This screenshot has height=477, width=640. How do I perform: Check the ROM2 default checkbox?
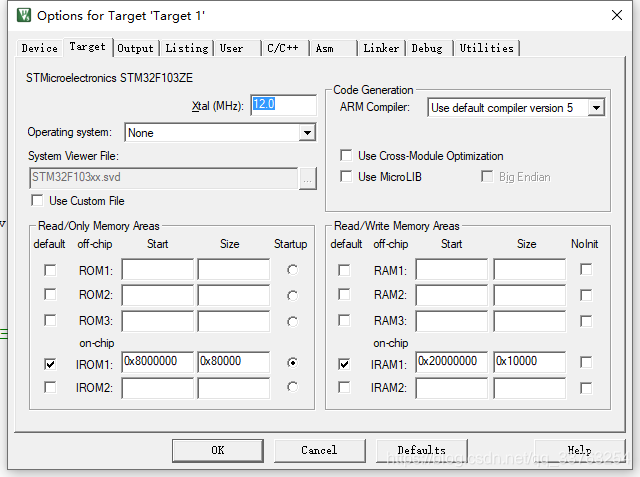(50, 295)
